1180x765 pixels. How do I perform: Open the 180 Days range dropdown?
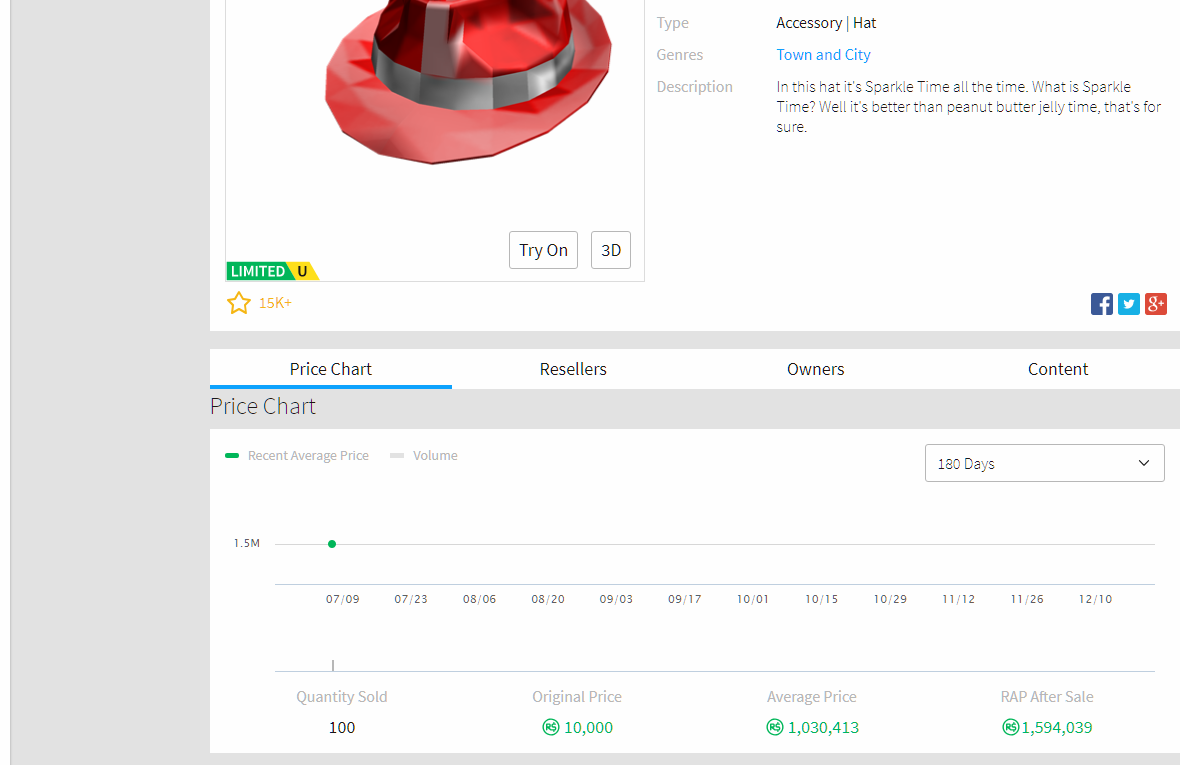[x=1044, y=464]
